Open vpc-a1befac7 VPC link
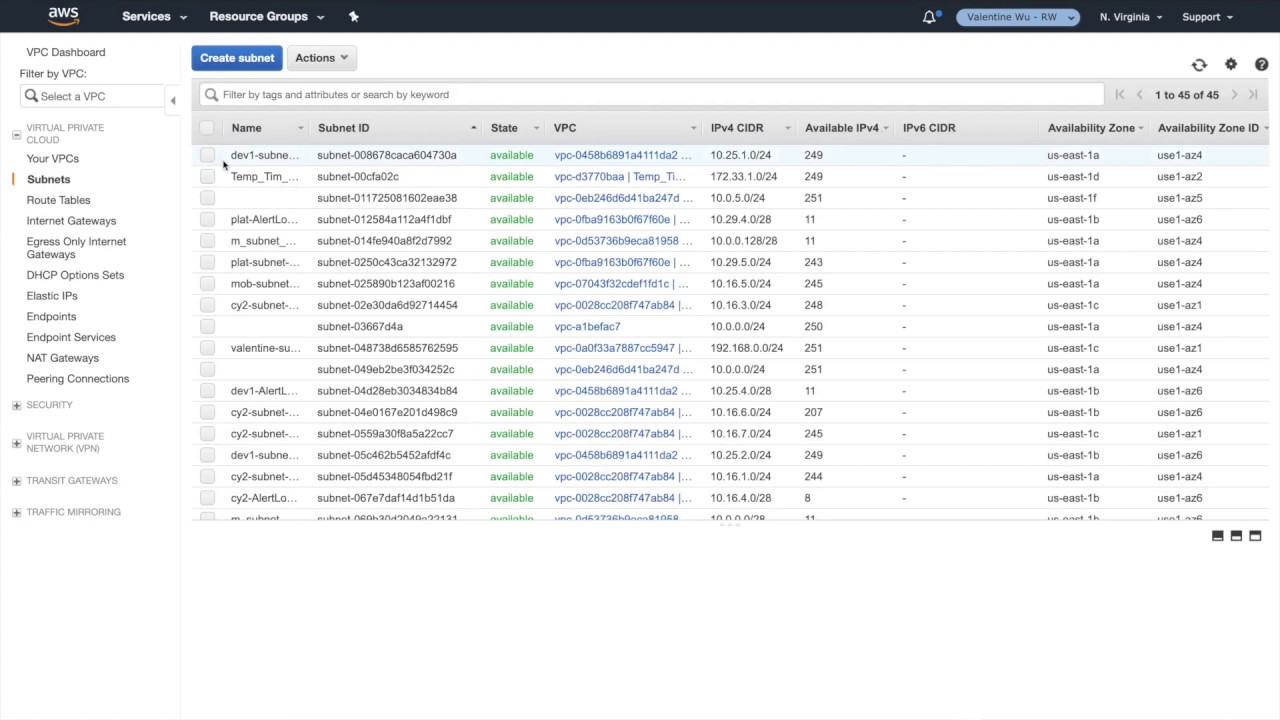Viewport: 1280px width, 720px height. tap(587, 327)
